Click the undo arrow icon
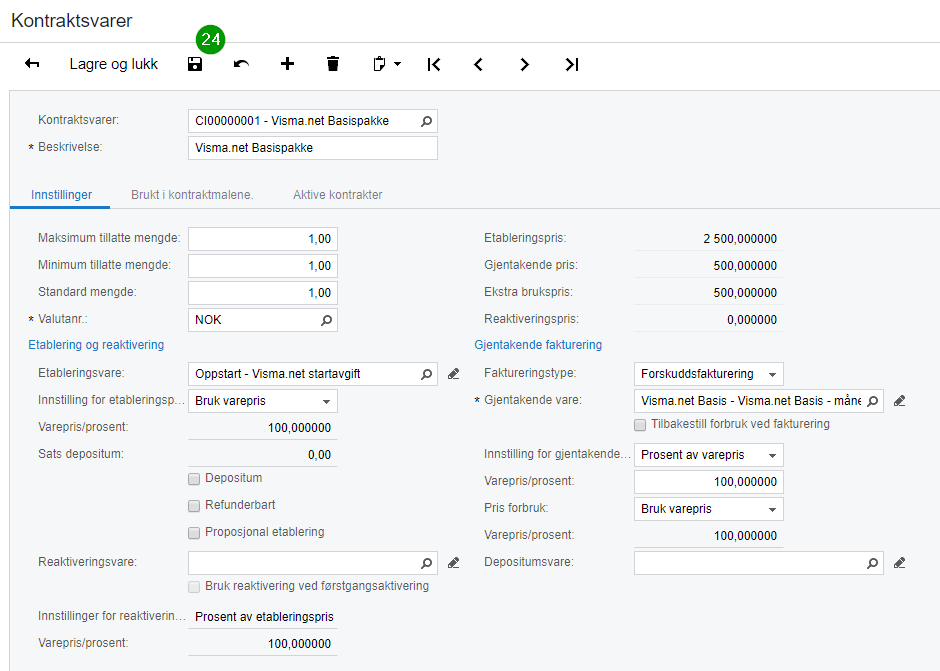This screenshot has height=671, width=940. coord(241,64)
